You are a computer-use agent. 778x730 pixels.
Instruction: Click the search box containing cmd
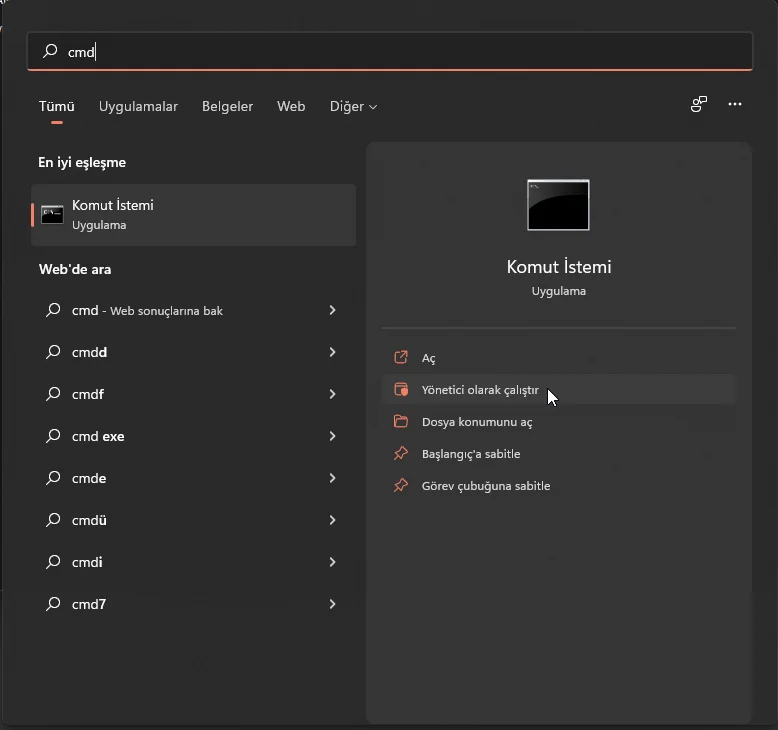390,52
